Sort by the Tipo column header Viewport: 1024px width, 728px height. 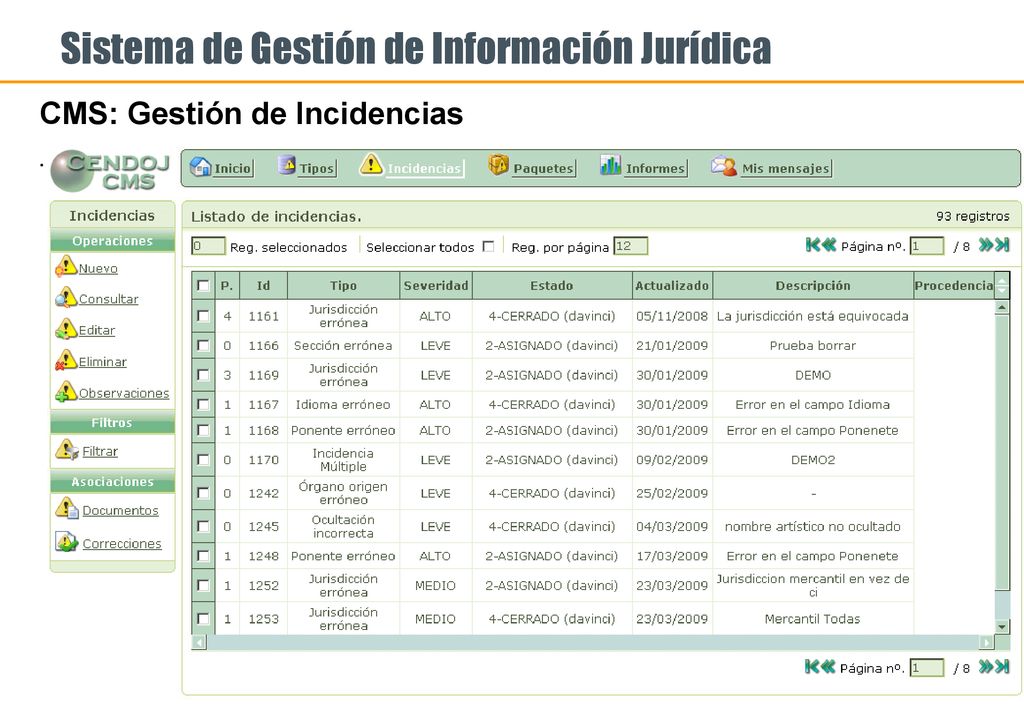tap(344, 285)
